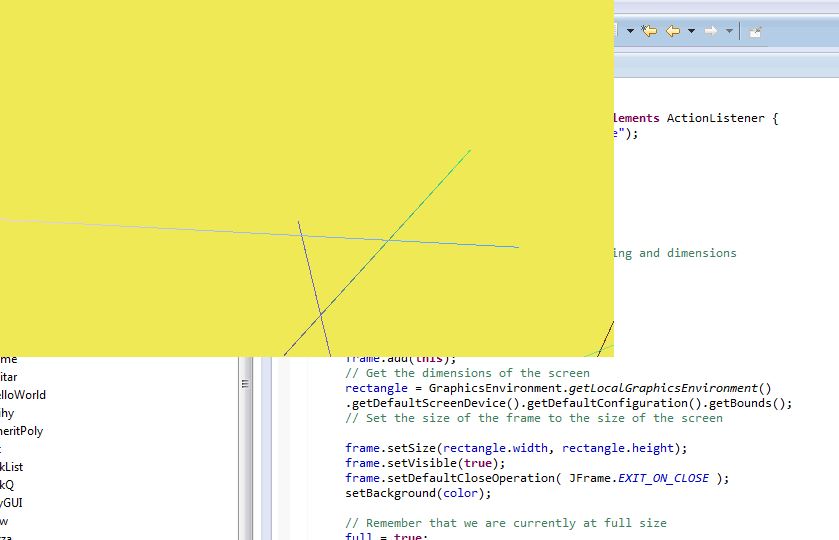Select the elloWorld project in explorer
Viewport: 839px width, 540px height.
(23, 395)
